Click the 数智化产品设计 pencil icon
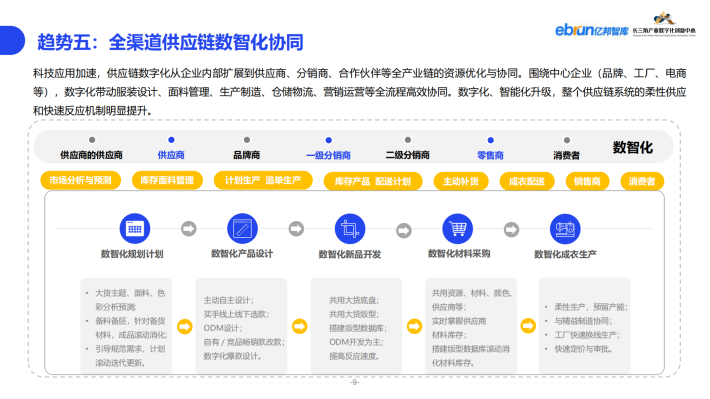Screen dimensions: 710x399 (242, 228)
